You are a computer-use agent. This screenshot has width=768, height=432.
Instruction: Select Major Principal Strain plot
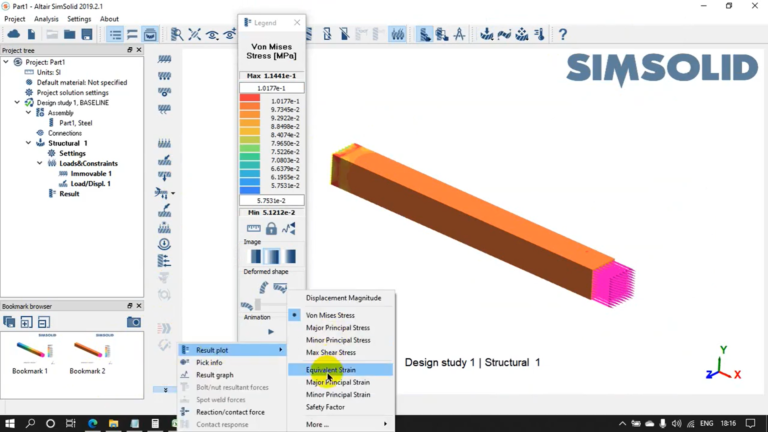tap(340, 382)
